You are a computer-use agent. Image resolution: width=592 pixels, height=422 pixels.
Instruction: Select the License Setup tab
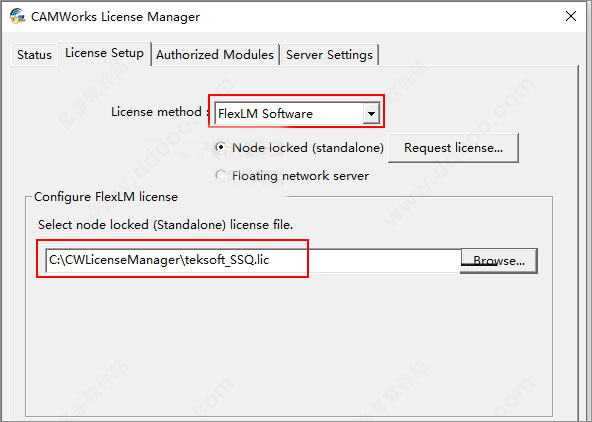pos(105,53)
